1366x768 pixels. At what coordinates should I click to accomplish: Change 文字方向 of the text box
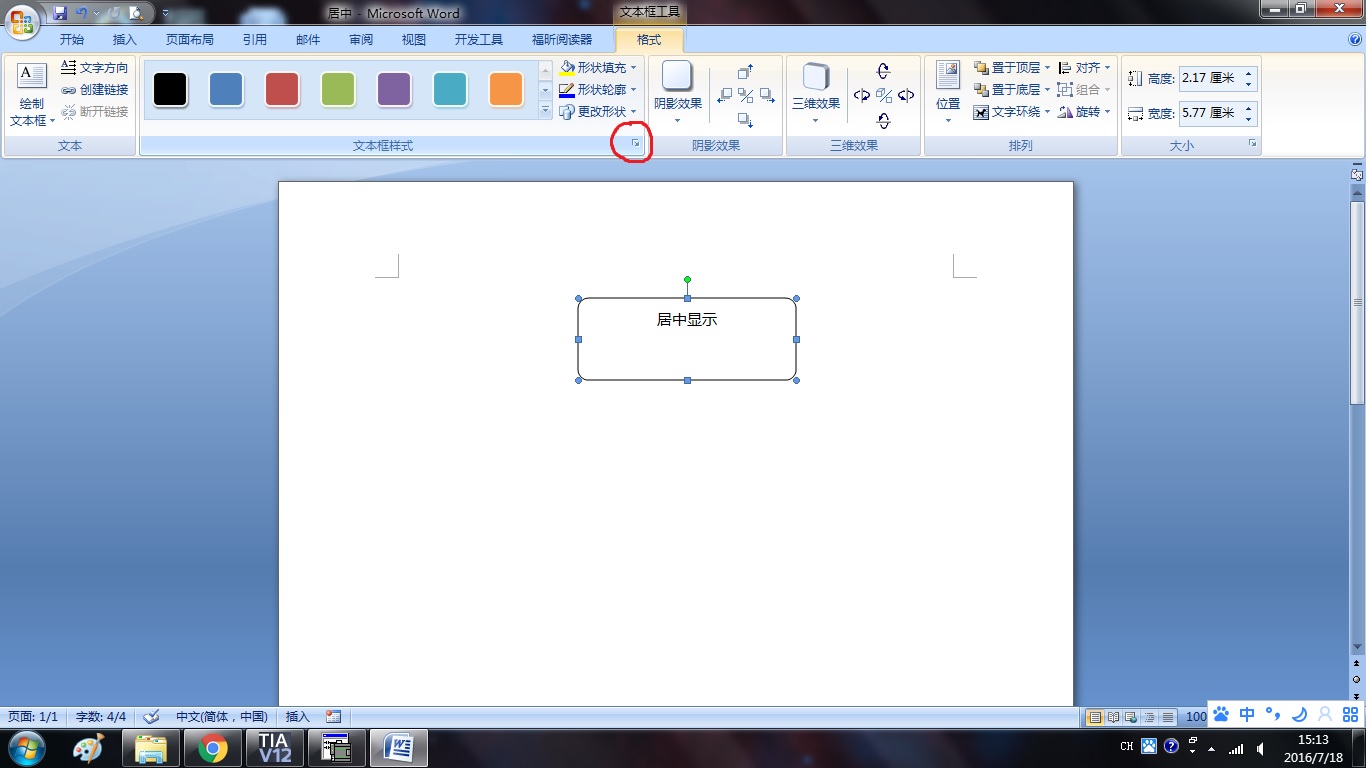pyautogui.click(x=95, y=68)
